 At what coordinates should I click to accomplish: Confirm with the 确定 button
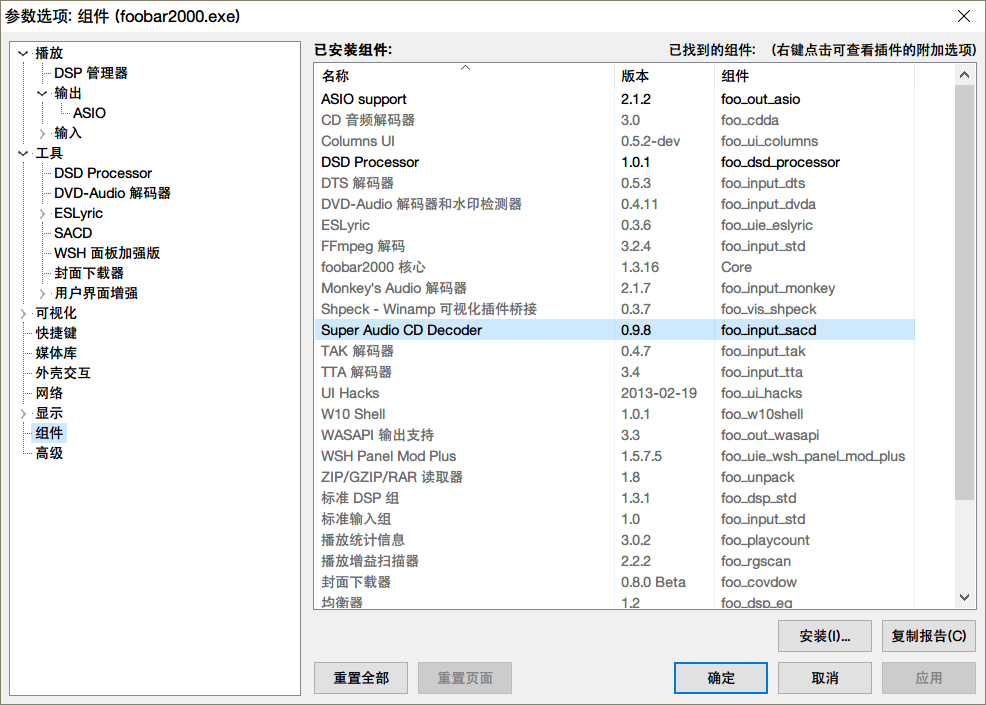click(x=721, y=678)
